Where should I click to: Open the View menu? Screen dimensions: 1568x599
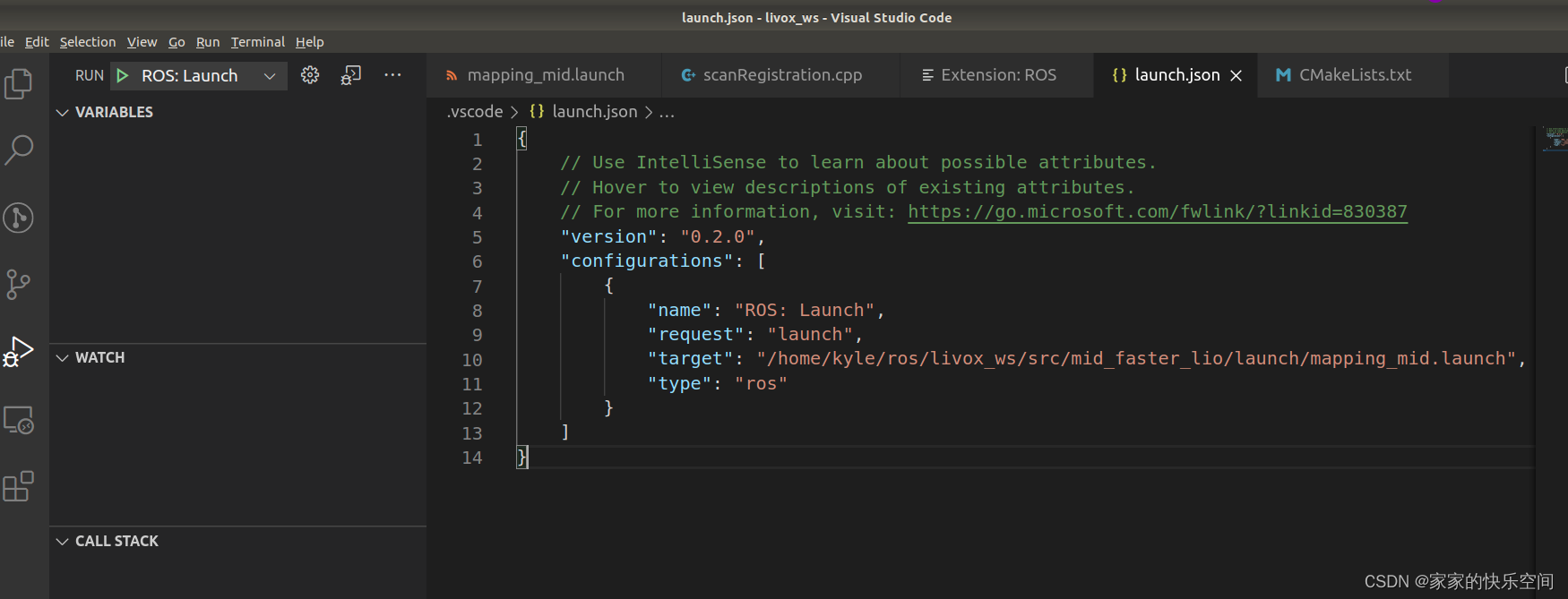[142, 42]
